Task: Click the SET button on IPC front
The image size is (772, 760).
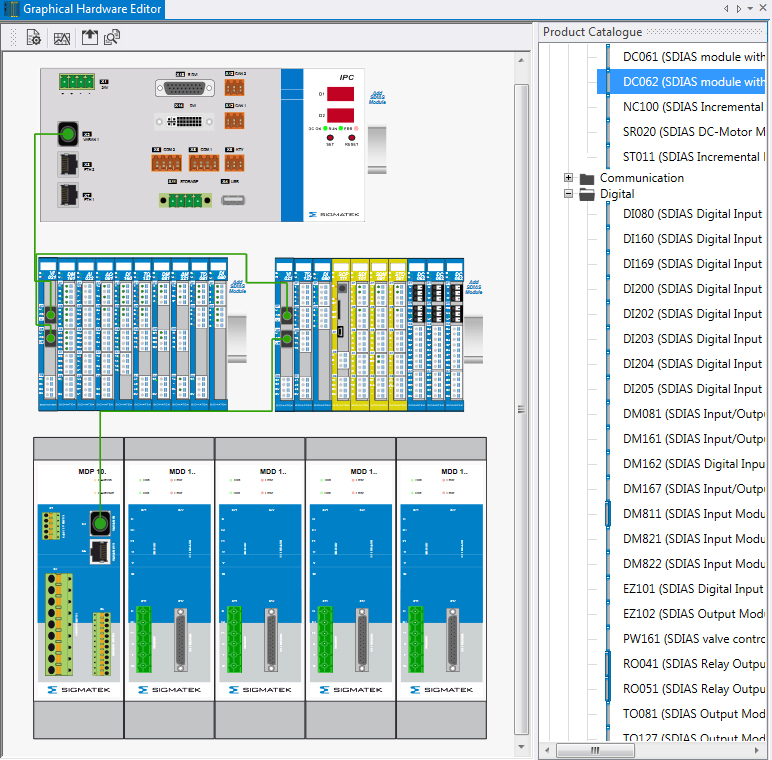Action: pyautogui.click(x=330, y=138)
